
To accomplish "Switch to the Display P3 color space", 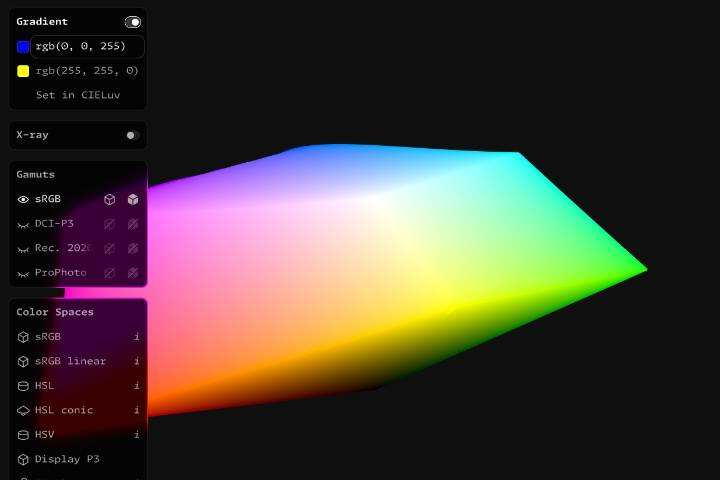I will (x=67, y=459).
